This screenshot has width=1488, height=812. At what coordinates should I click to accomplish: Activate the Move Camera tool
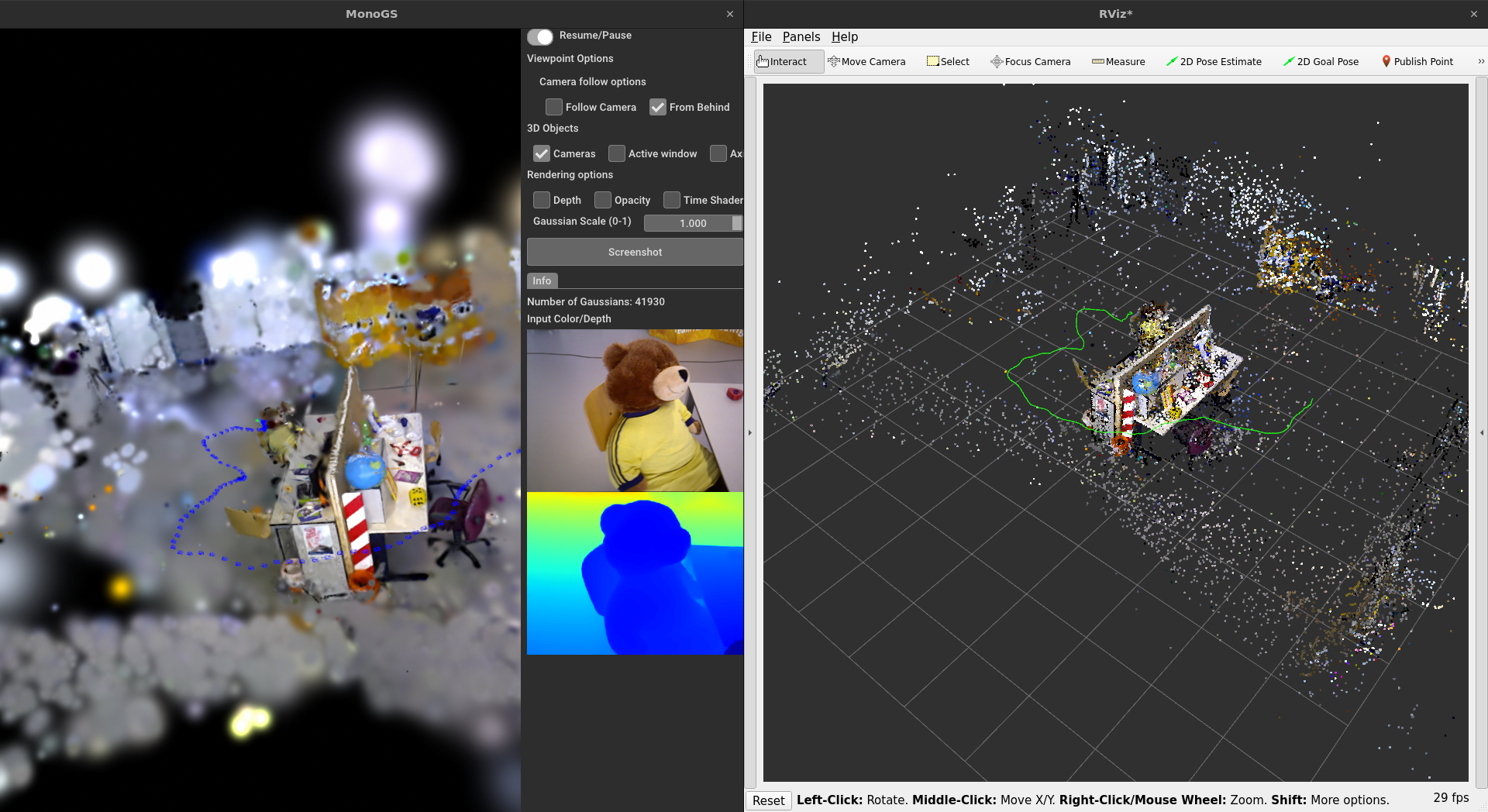[866, 62]
